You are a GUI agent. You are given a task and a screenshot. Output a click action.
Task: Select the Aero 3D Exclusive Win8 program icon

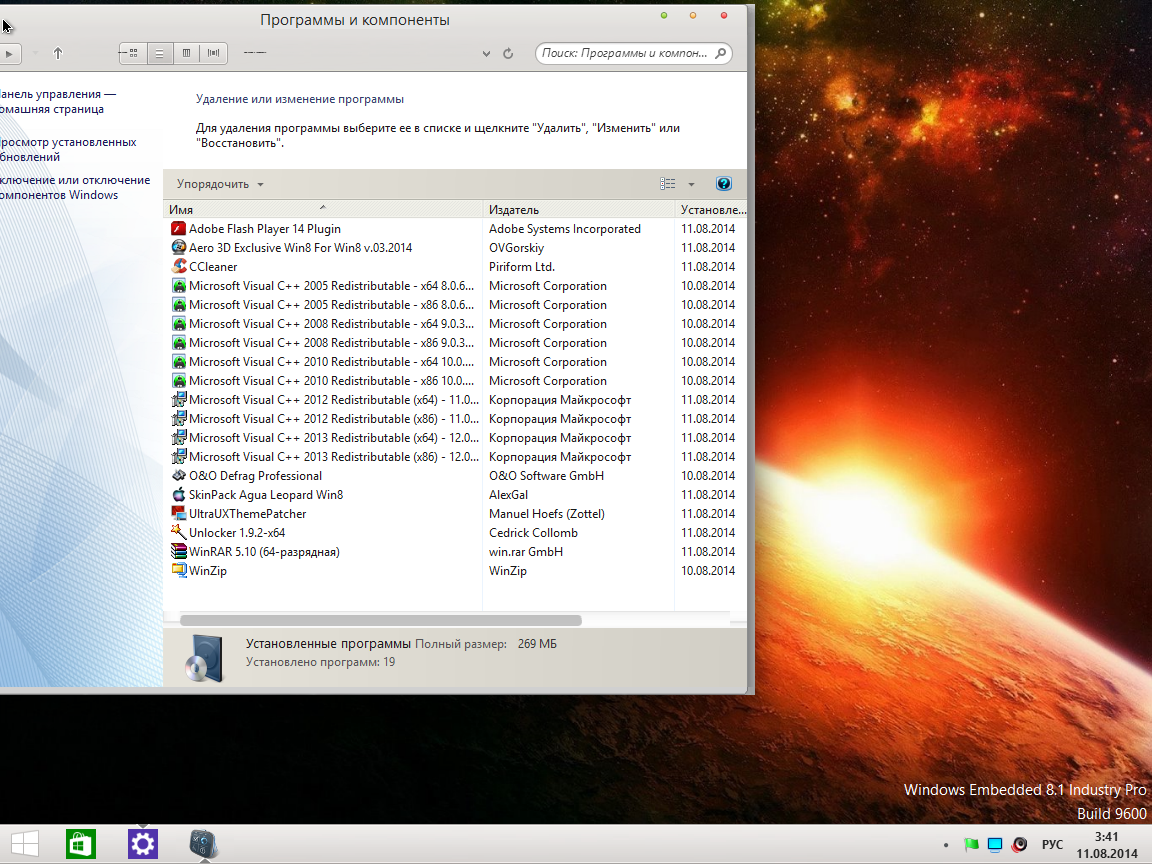point(179,248)
